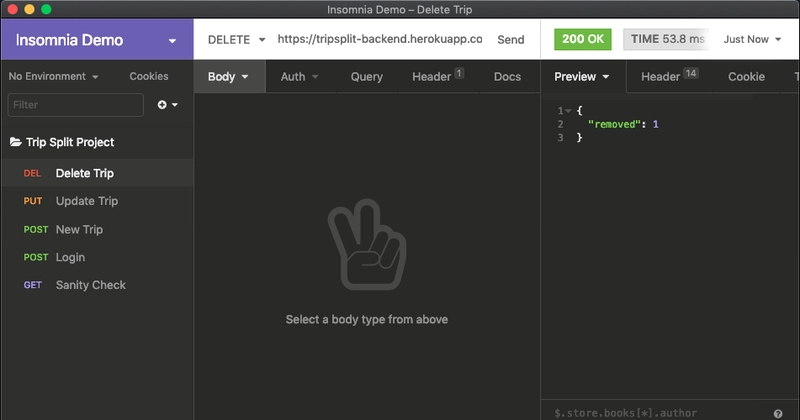Viewport: 800px width, 420px height.
Task: Switch to the request Header tab
Action: coord(437,77)
